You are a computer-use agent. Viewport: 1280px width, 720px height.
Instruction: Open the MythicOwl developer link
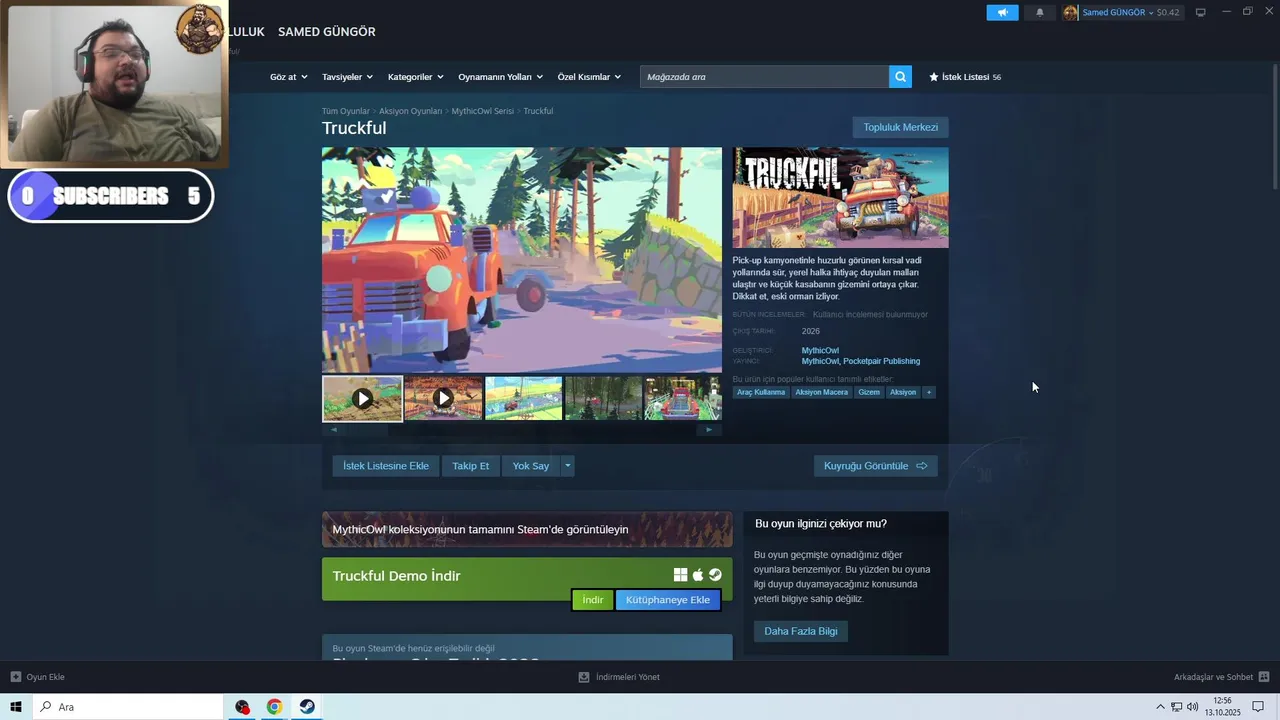[x=820, y=351]
